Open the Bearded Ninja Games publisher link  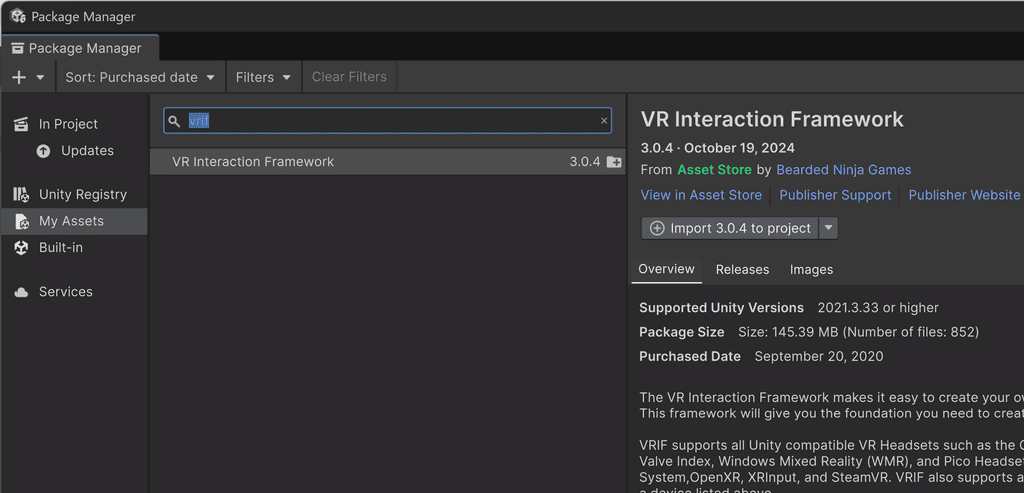click(844, 170)
